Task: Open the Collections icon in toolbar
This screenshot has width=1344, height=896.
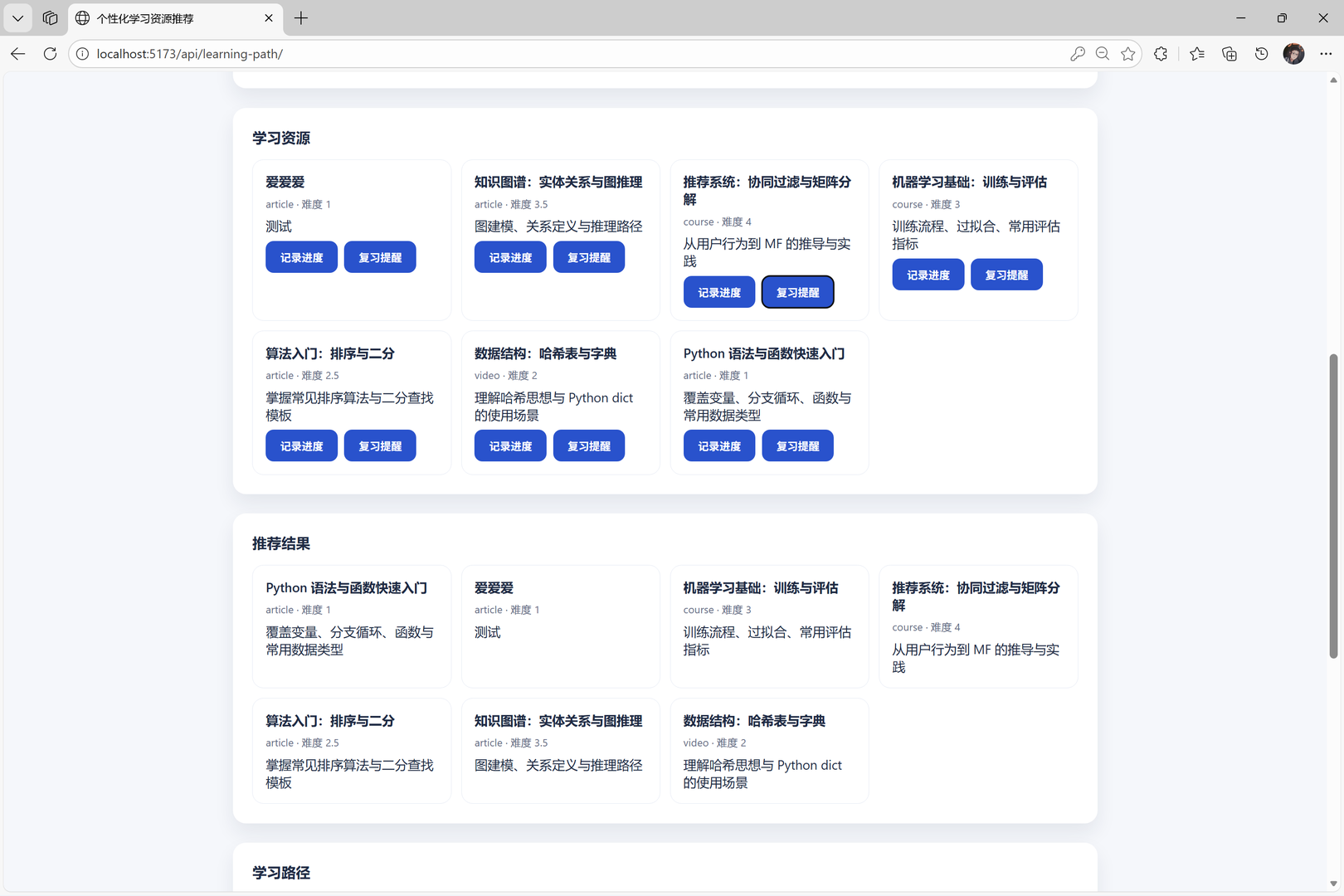Action: (x=1229, y=53)
